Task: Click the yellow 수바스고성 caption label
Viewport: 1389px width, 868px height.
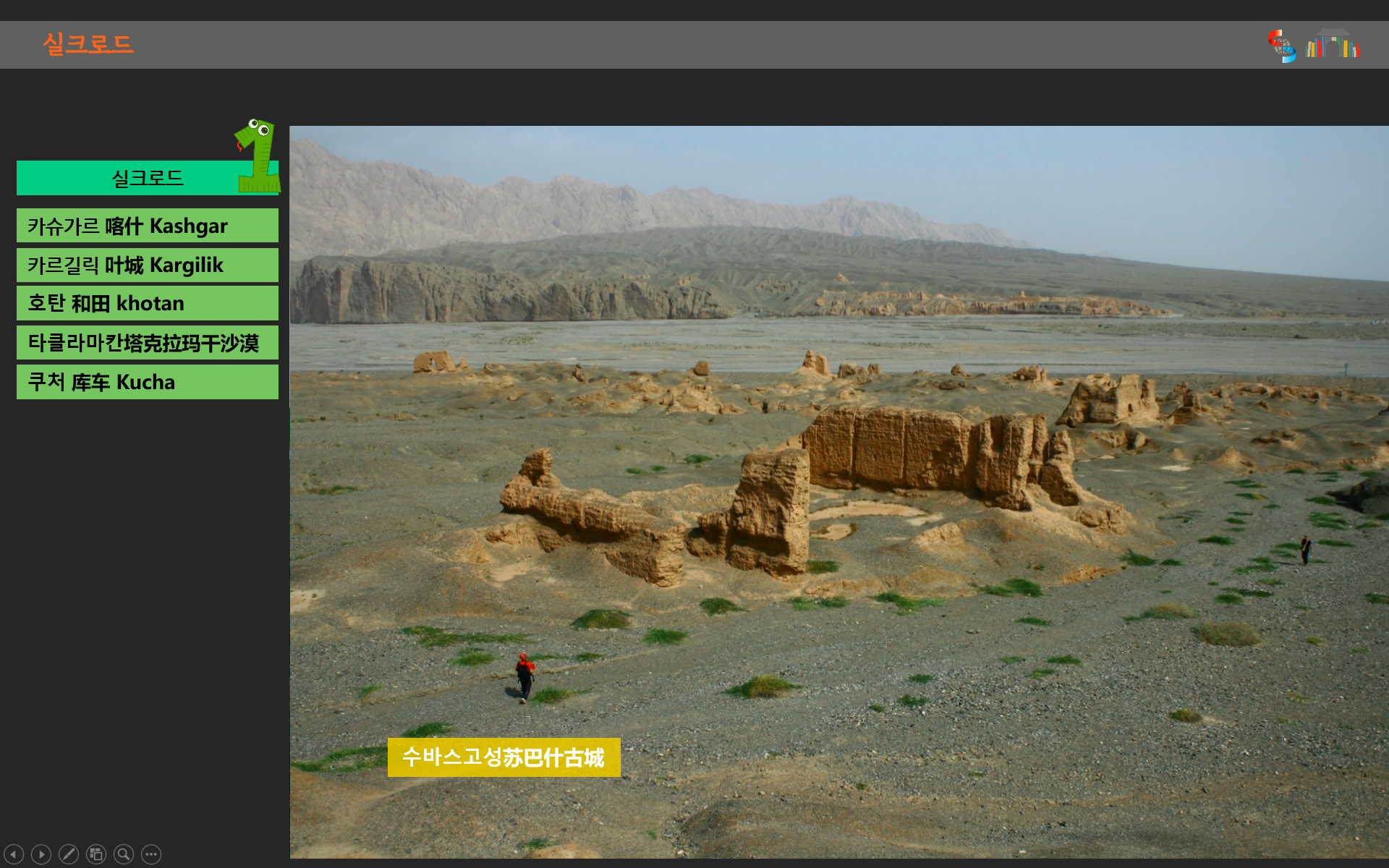Action: coord(504,757)
